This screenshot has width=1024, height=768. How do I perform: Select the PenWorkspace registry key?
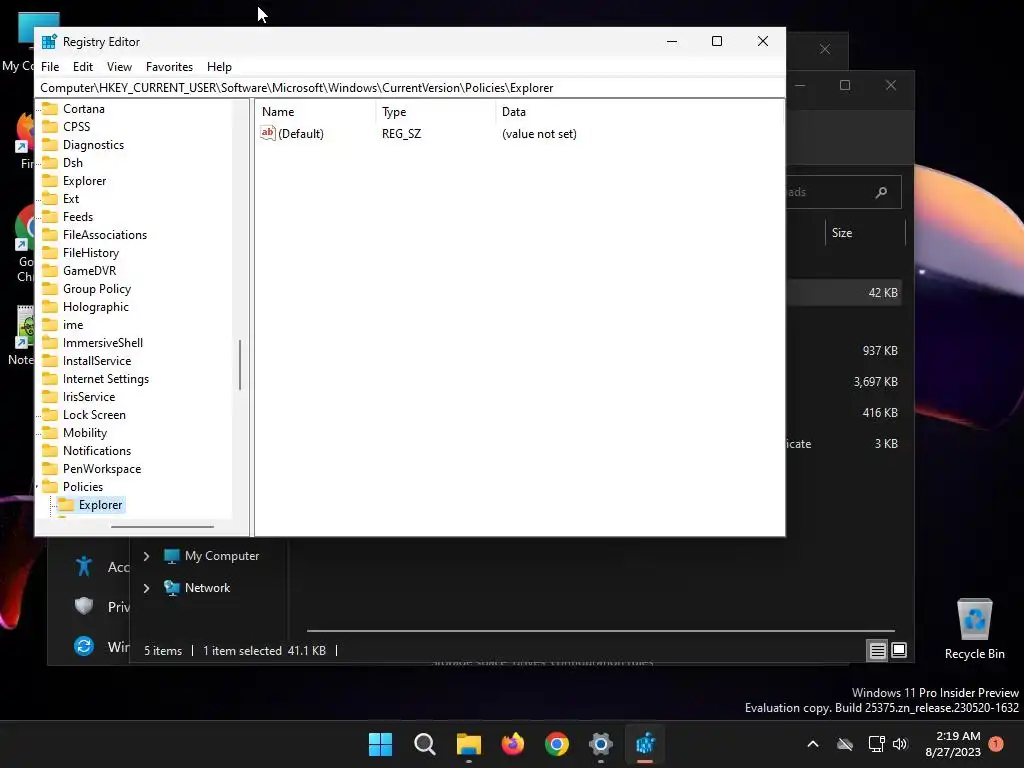click(102, 469)
